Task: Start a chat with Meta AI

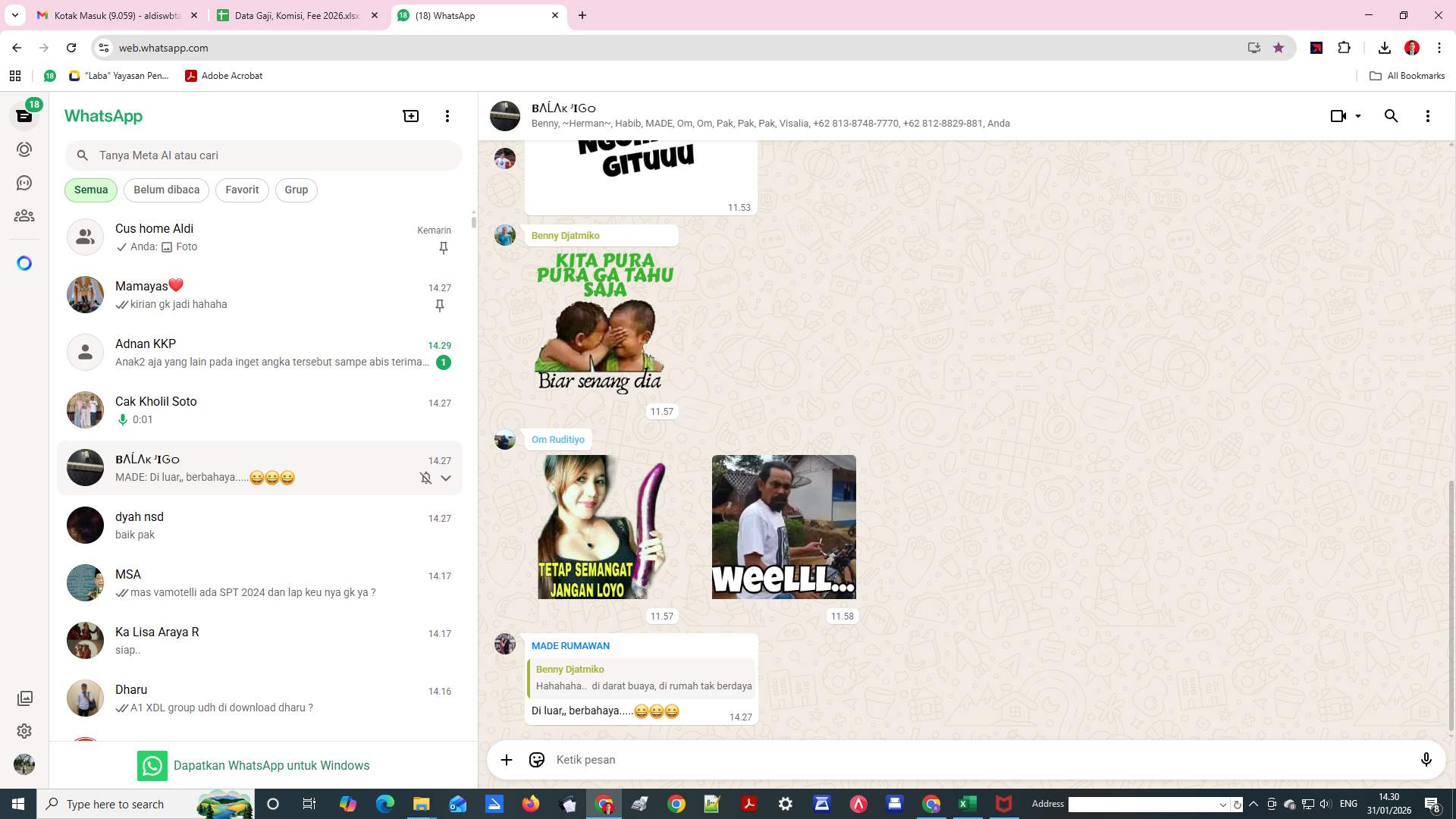Action: (24, 263)
